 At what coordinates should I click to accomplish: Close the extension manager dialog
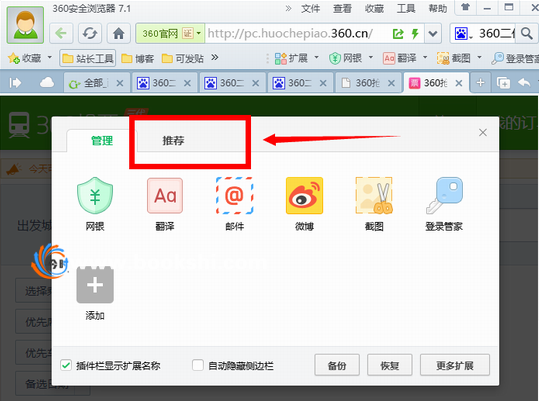coord(483,132)
